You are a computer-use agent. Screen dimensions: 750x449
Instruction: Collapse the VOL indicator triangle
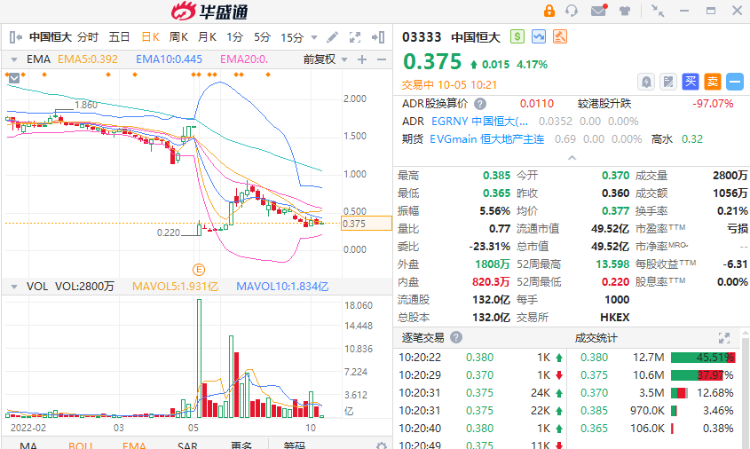click(14, 286)
